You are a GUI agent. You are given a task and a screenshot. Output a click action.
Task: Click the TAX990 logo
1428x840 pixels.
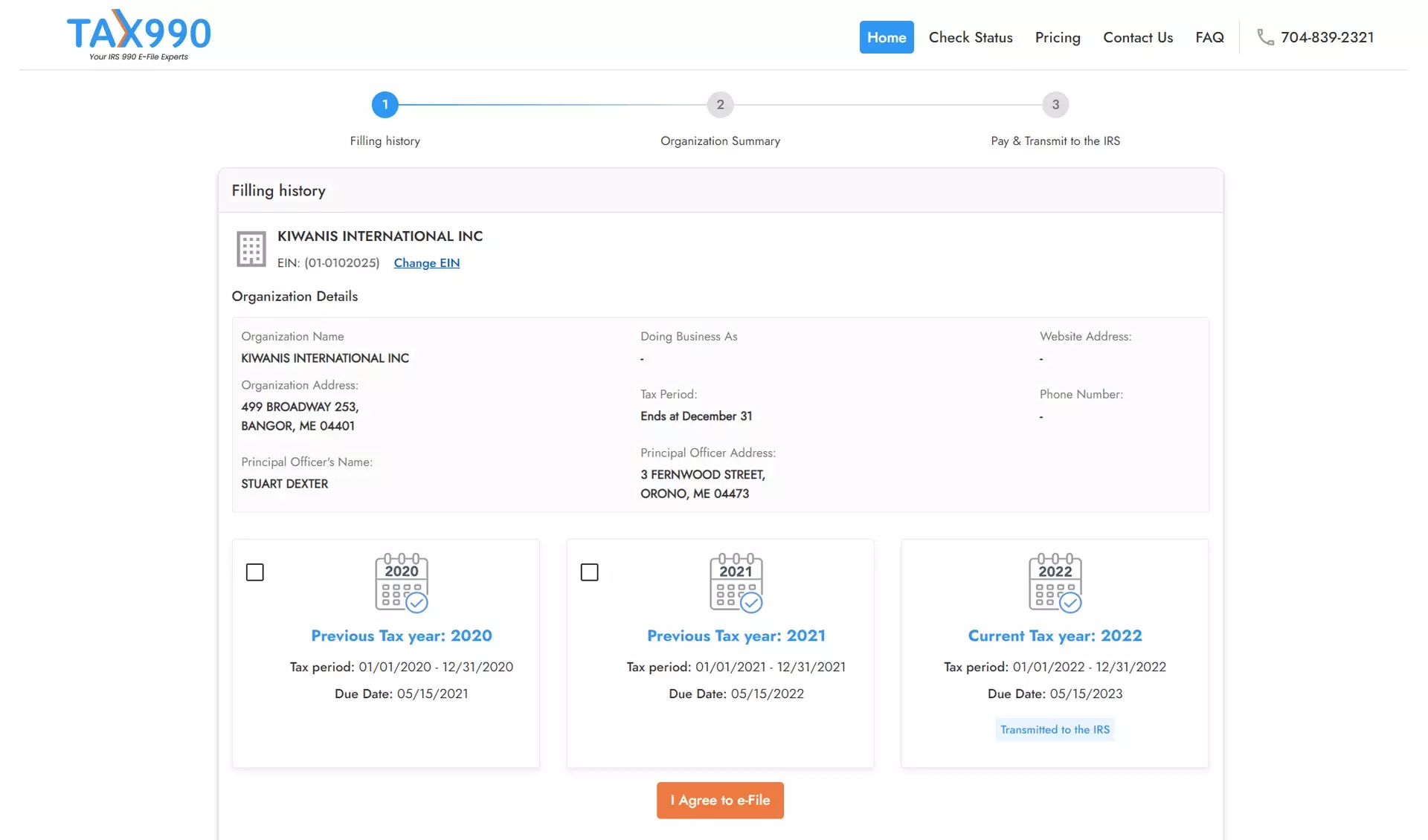(138, 33)
